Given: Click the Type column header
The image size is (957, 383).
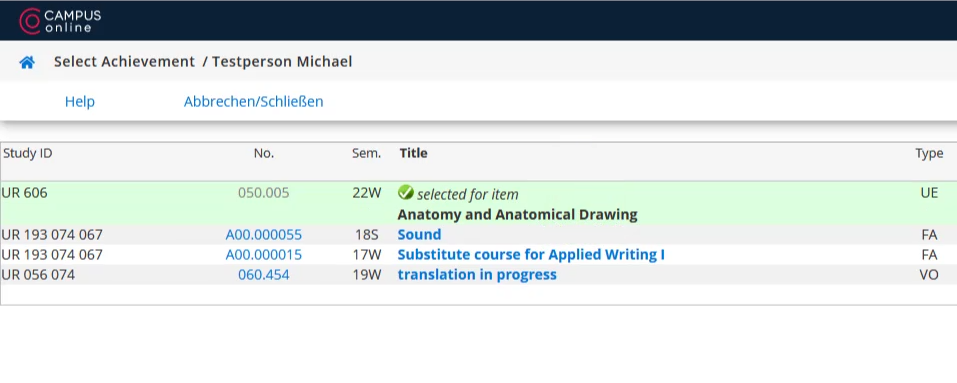Looking at the screenshot, I should click(929, 153).
